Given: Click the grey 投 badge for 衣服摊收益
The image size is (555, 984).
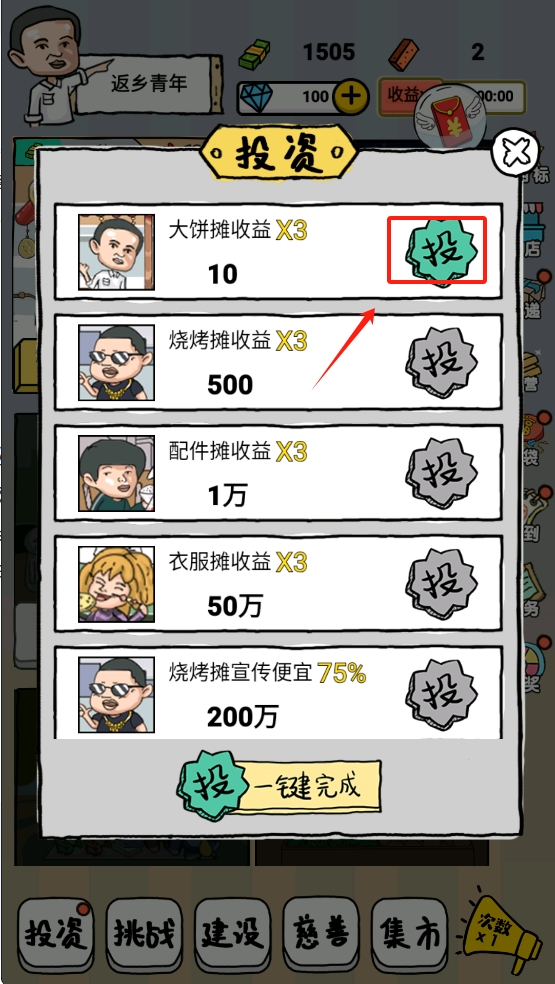Looking at the screenshot, I should 442,583.
